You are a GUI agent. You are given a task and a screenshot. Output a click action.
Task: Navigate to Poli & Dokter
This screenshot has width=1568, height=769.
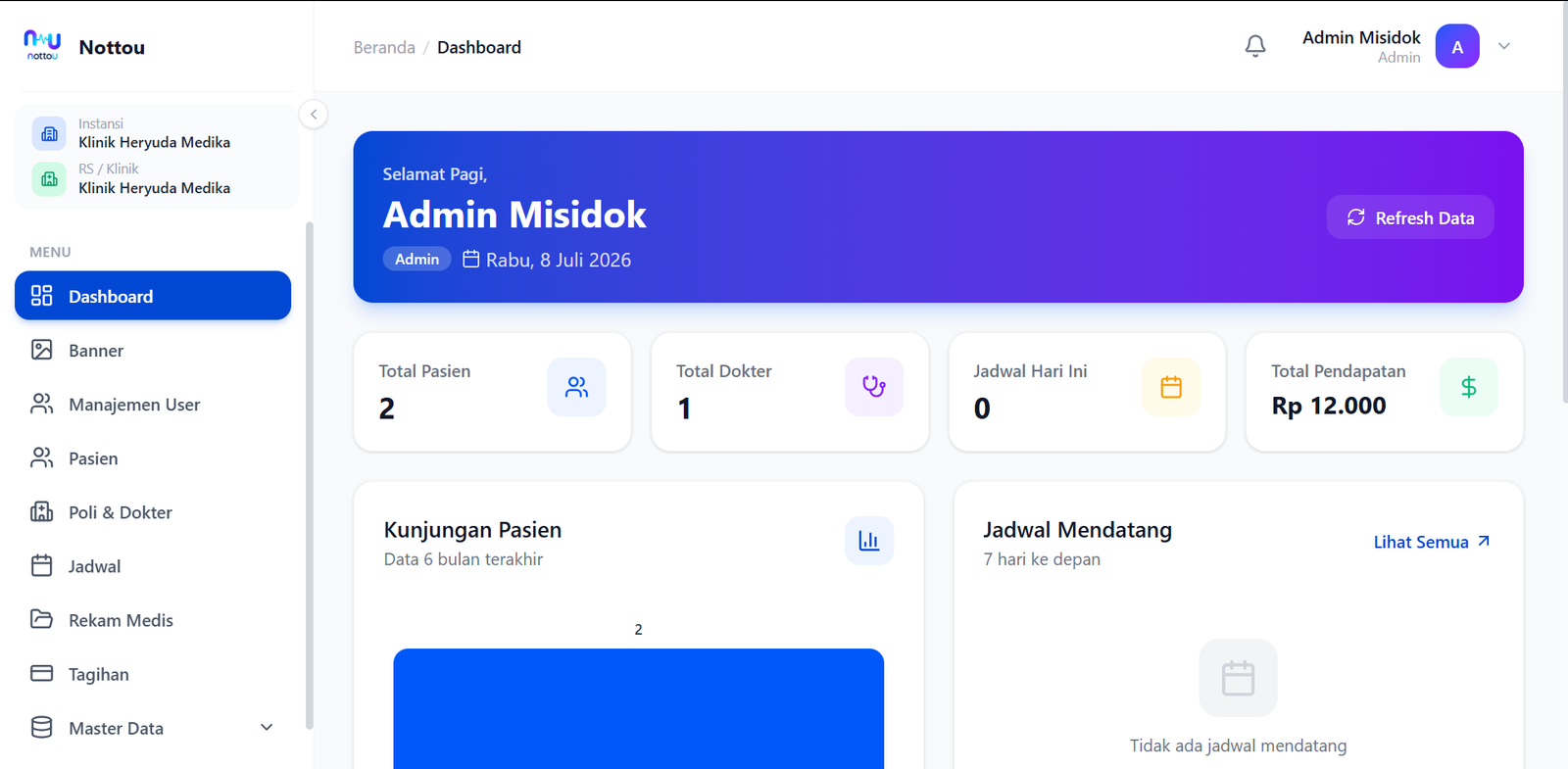tap(153, 511)
